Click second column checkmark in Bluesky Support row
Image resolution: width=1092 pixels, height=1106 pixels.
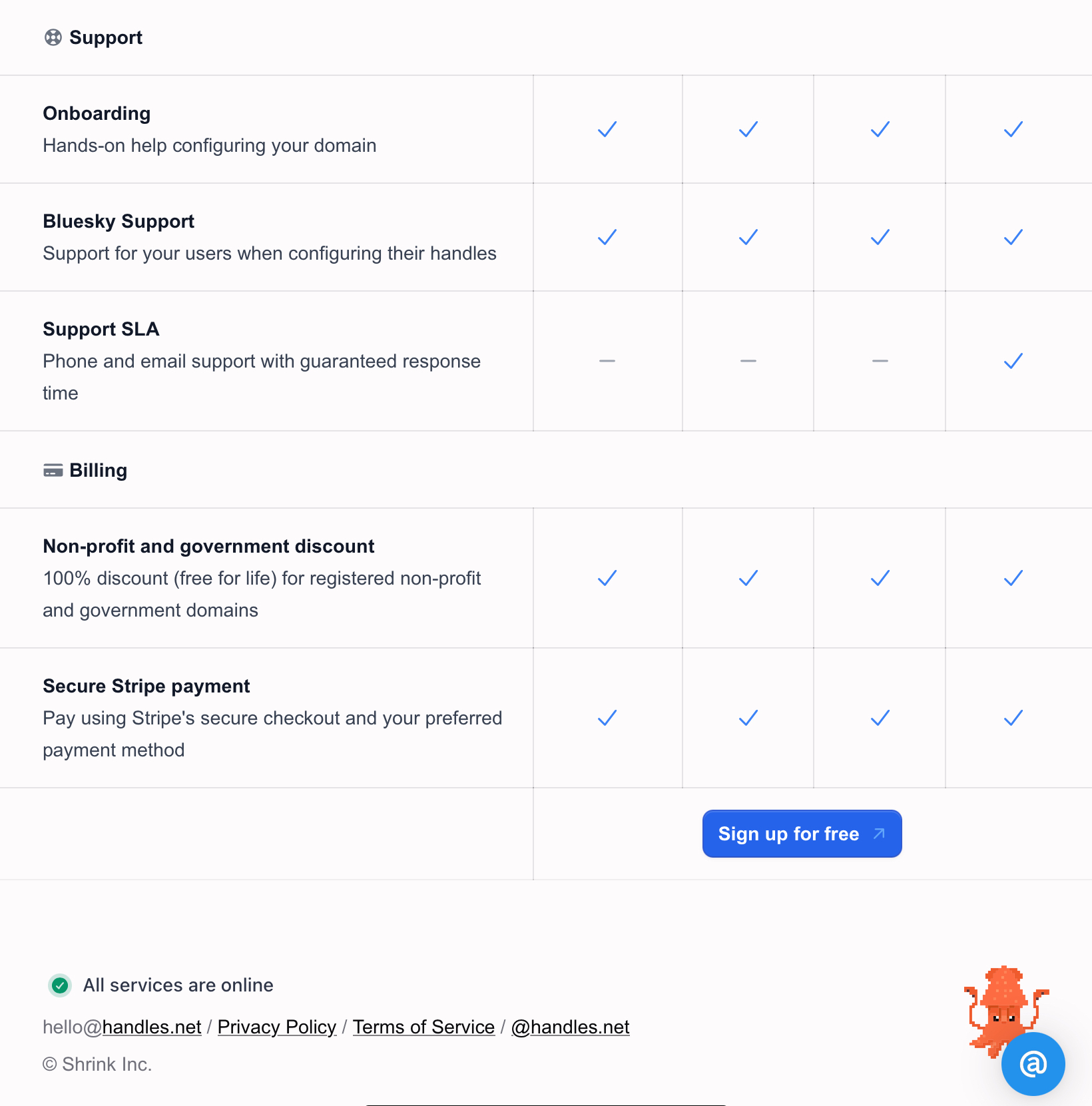(x=748, y=237)
